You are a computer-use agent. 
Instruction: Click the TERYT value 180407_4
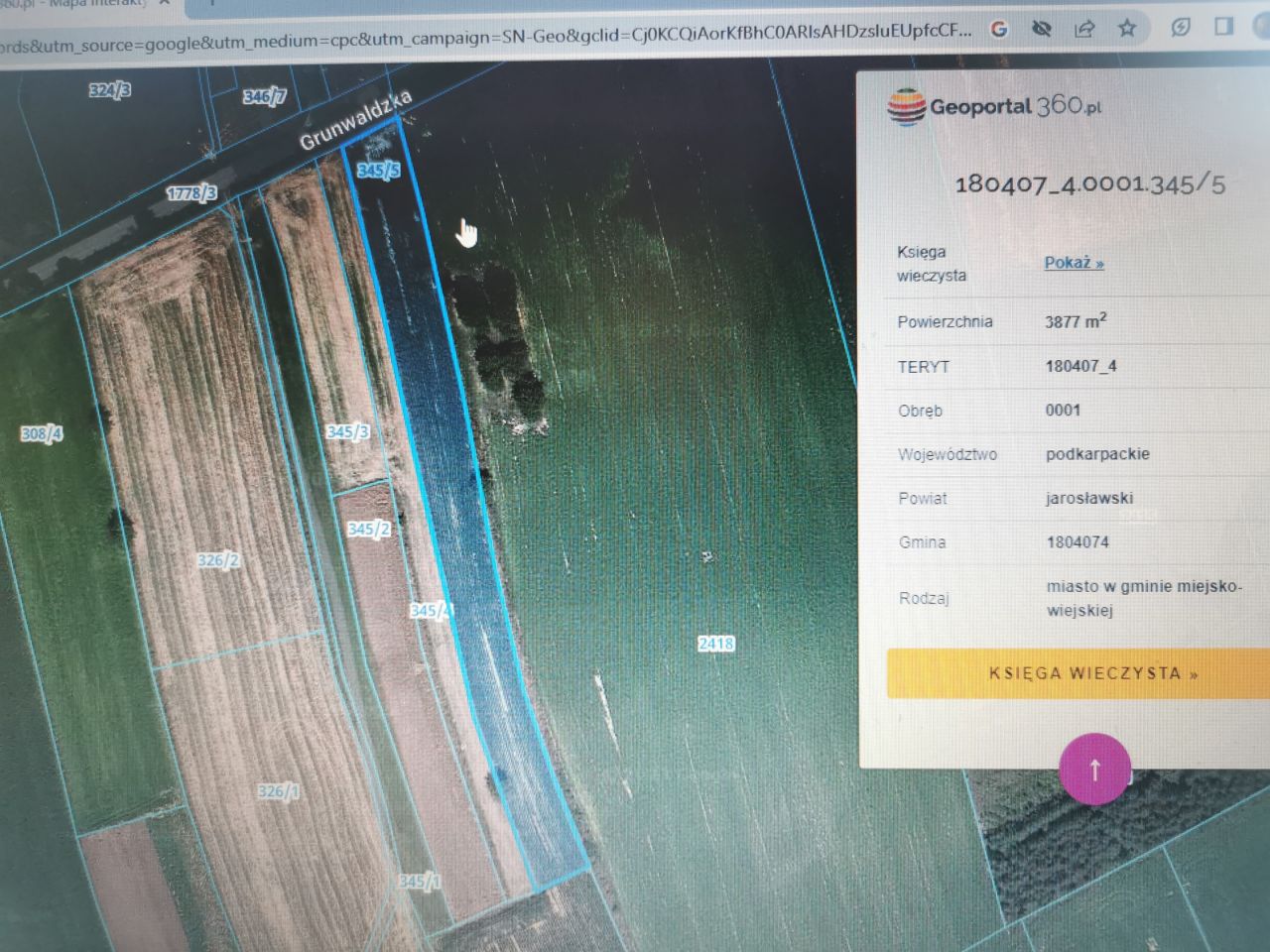(1080, 366)
